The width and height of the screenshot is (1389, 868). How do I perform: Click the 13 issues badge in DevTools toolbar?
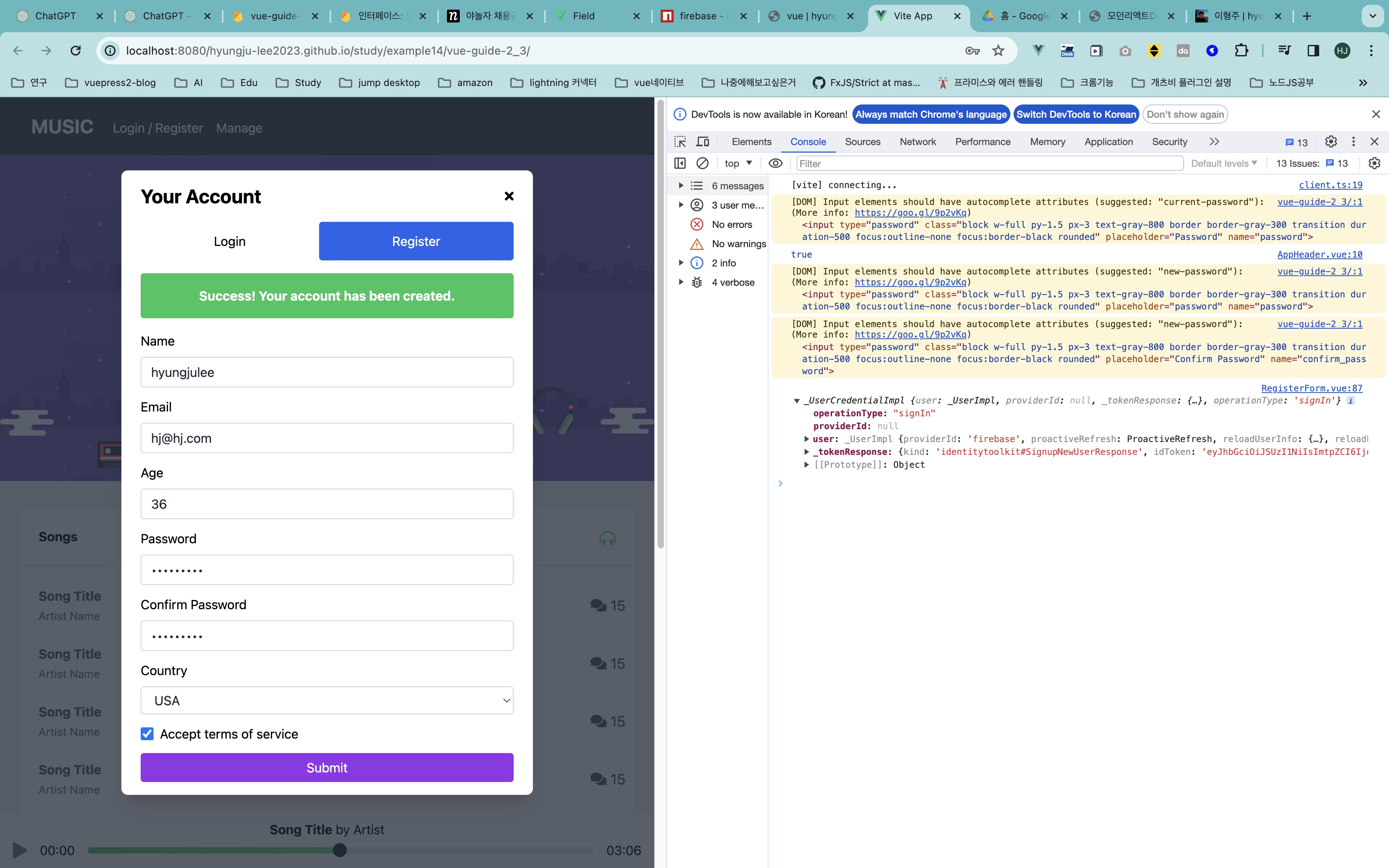point(1296,142)
